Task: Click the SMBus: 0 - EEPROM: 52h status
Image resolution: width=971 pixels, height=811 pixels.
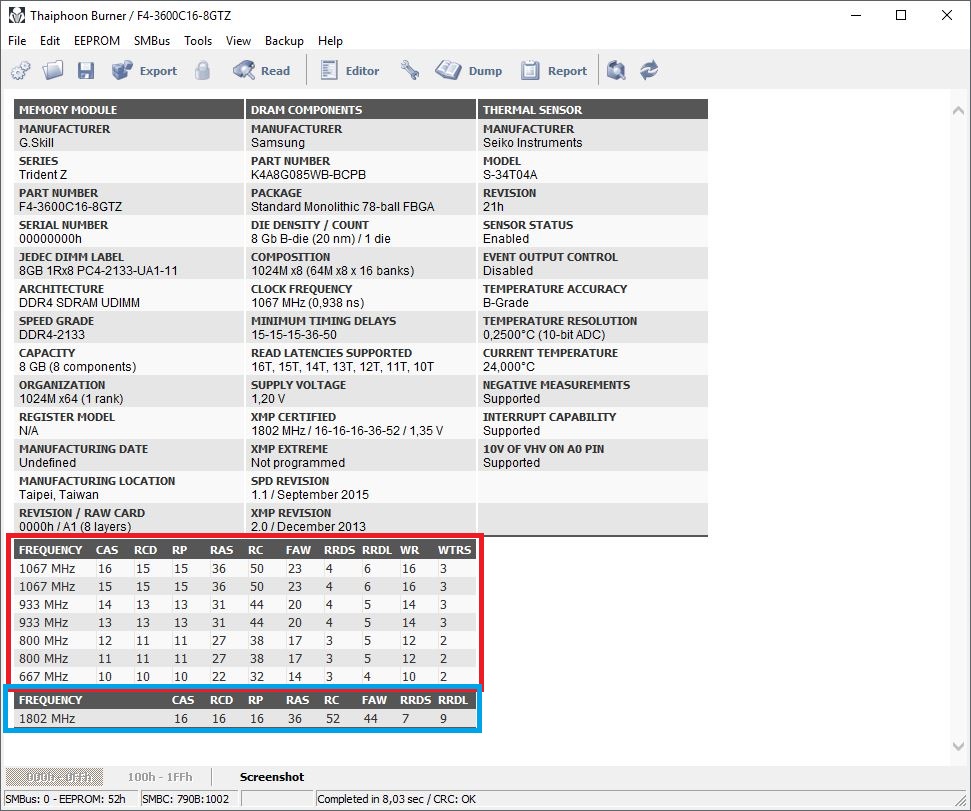Action: 66,799
